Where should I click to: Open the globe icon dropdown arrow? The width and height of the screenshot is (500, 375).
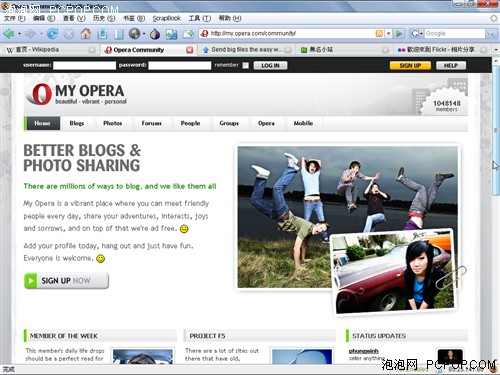(x=144, y=34)
